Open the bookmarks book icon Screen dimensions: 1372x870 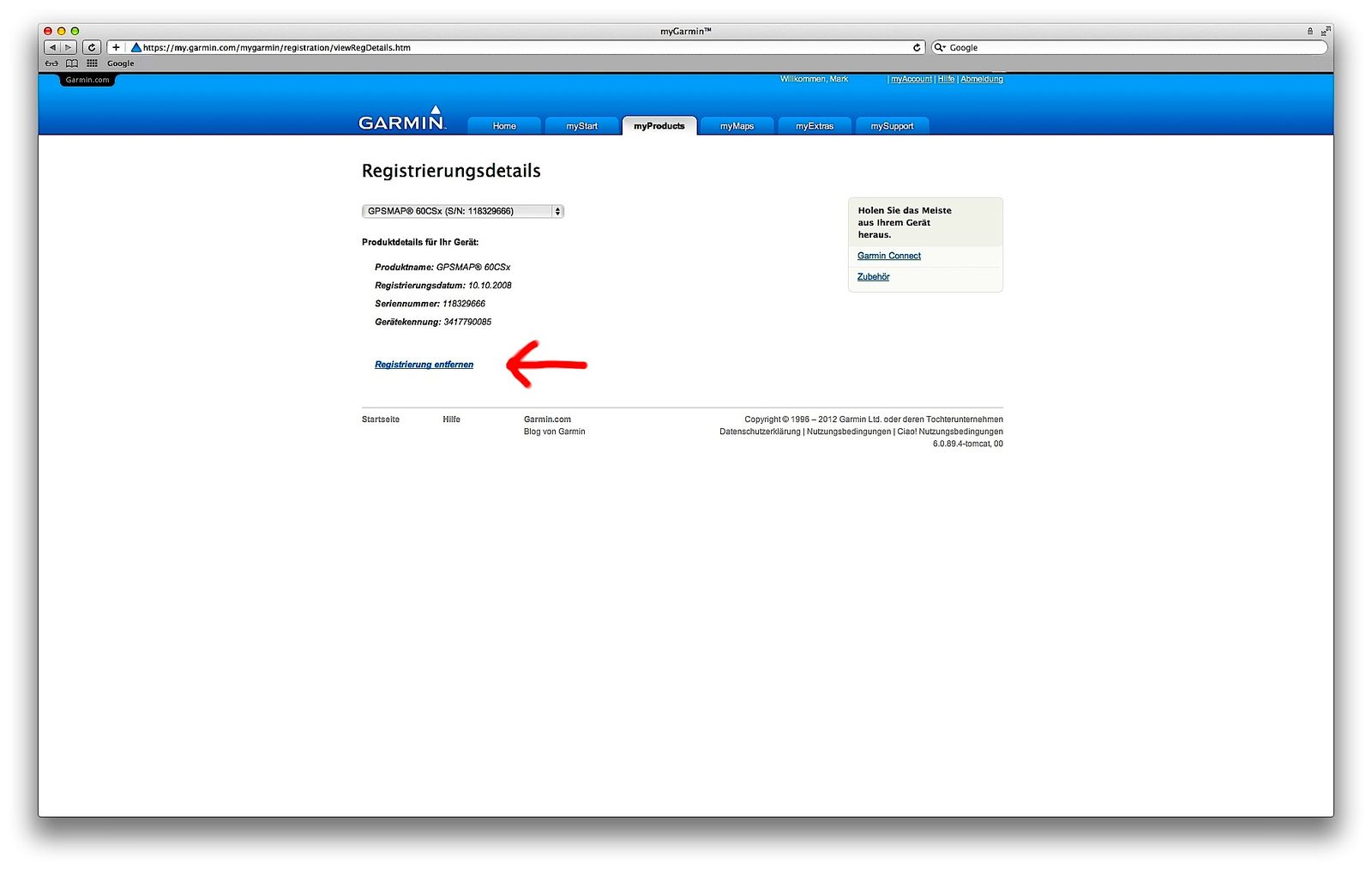pyautogui.click(x=72, y=63)
